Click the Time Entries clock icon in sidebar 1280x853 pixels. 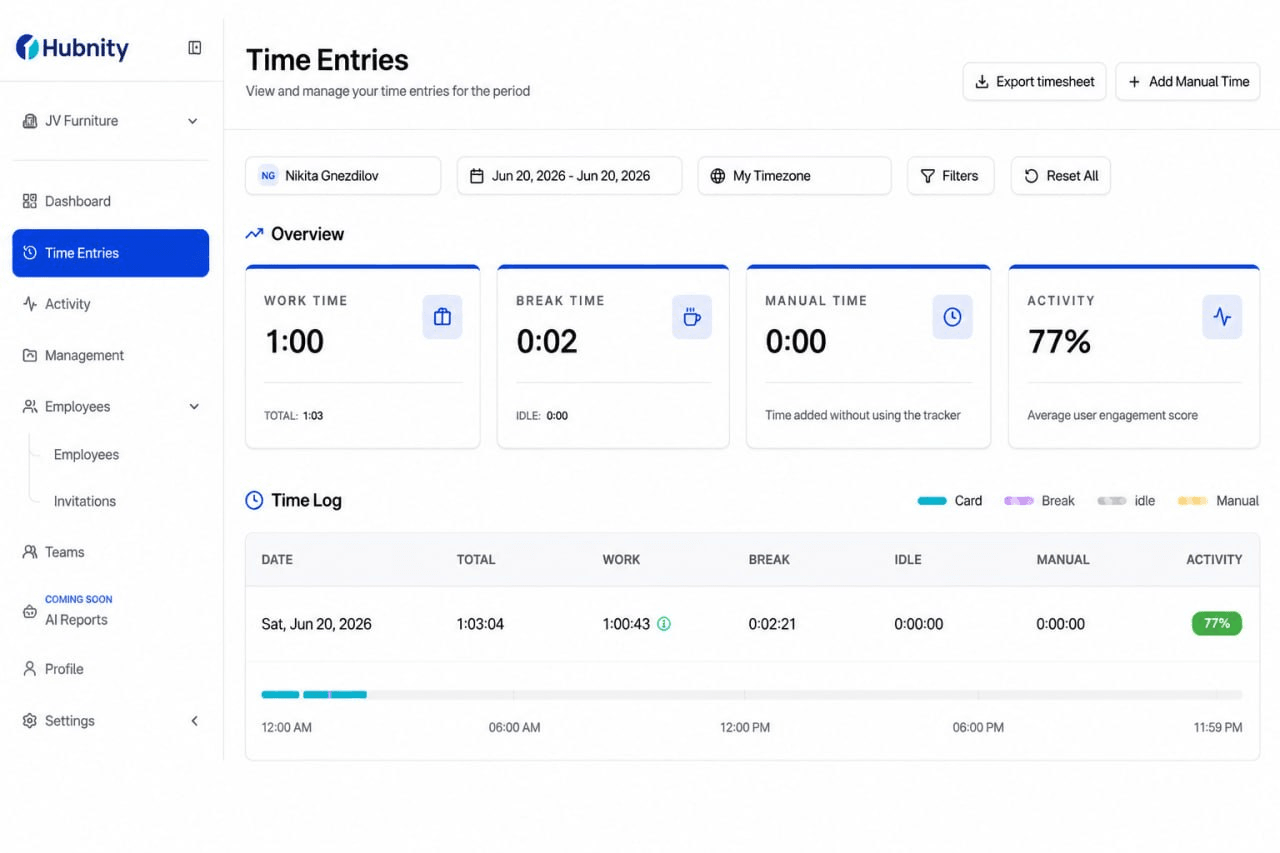click(30, 253)
